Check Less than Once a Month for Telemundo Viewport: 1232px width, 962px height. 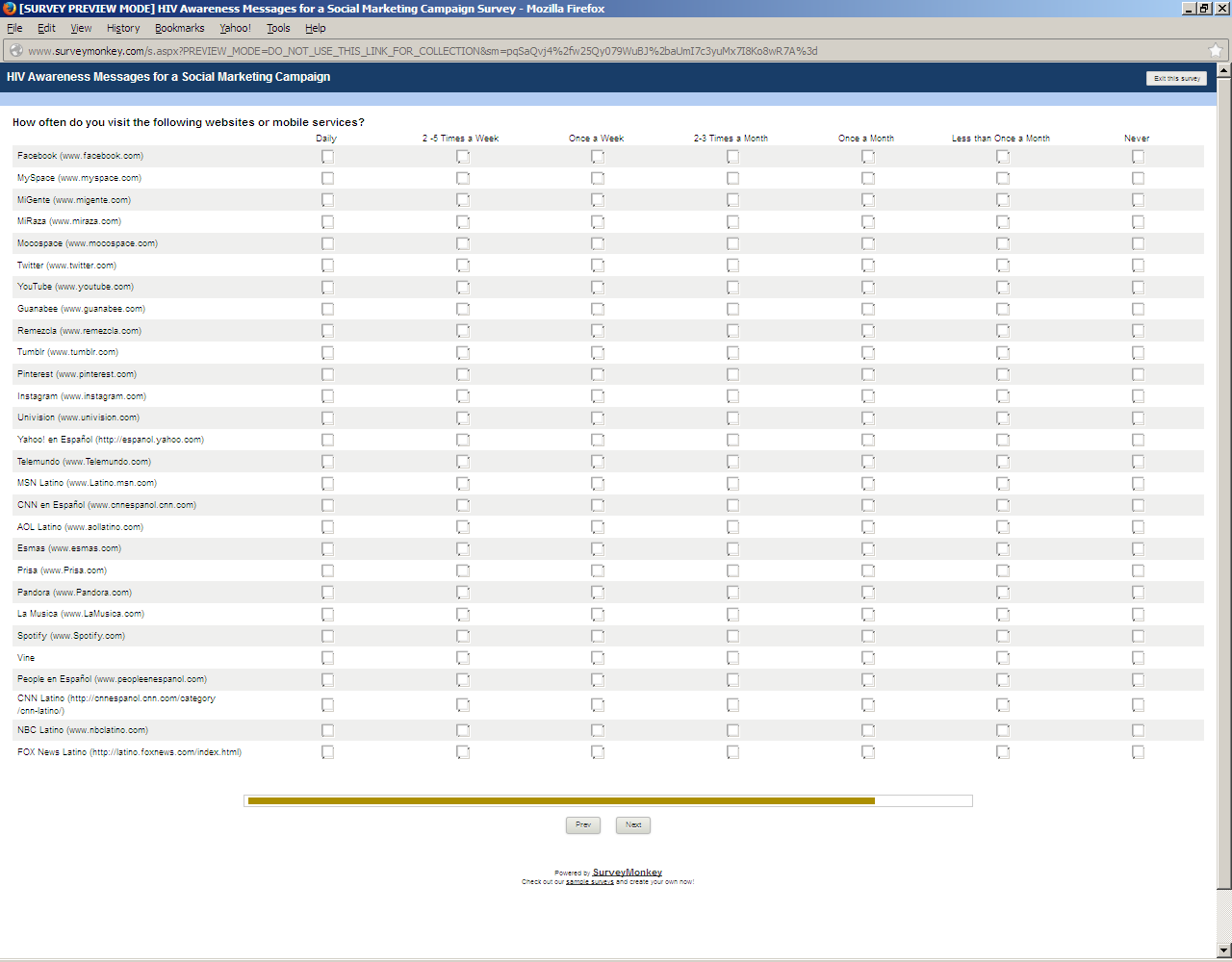[1003, 462]
